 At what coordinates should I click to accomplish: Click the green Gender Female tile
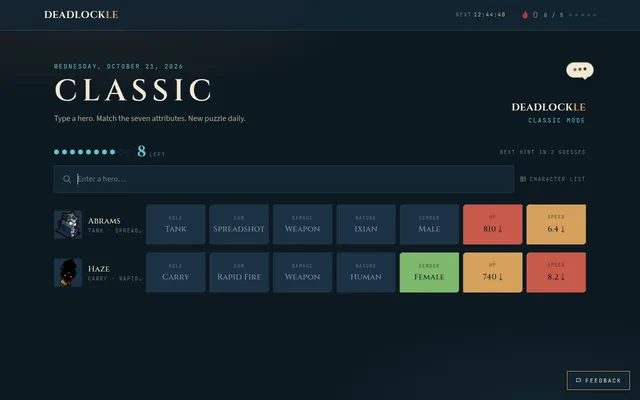pyautogui.click(x=429, y=272)
